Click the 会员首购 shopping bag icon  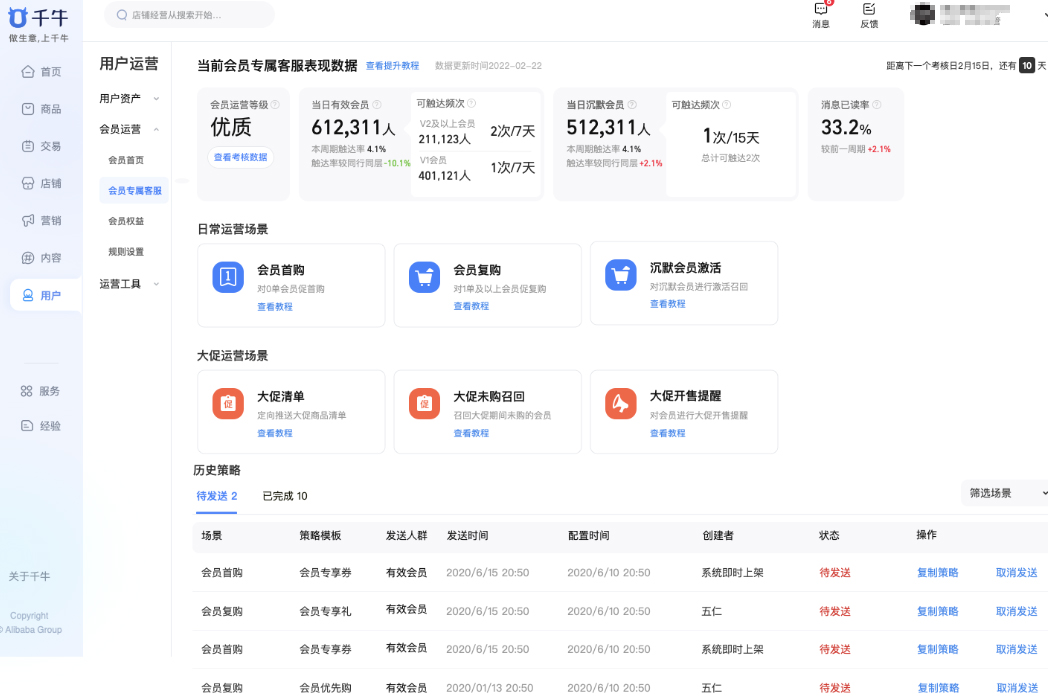pos(226,278)
